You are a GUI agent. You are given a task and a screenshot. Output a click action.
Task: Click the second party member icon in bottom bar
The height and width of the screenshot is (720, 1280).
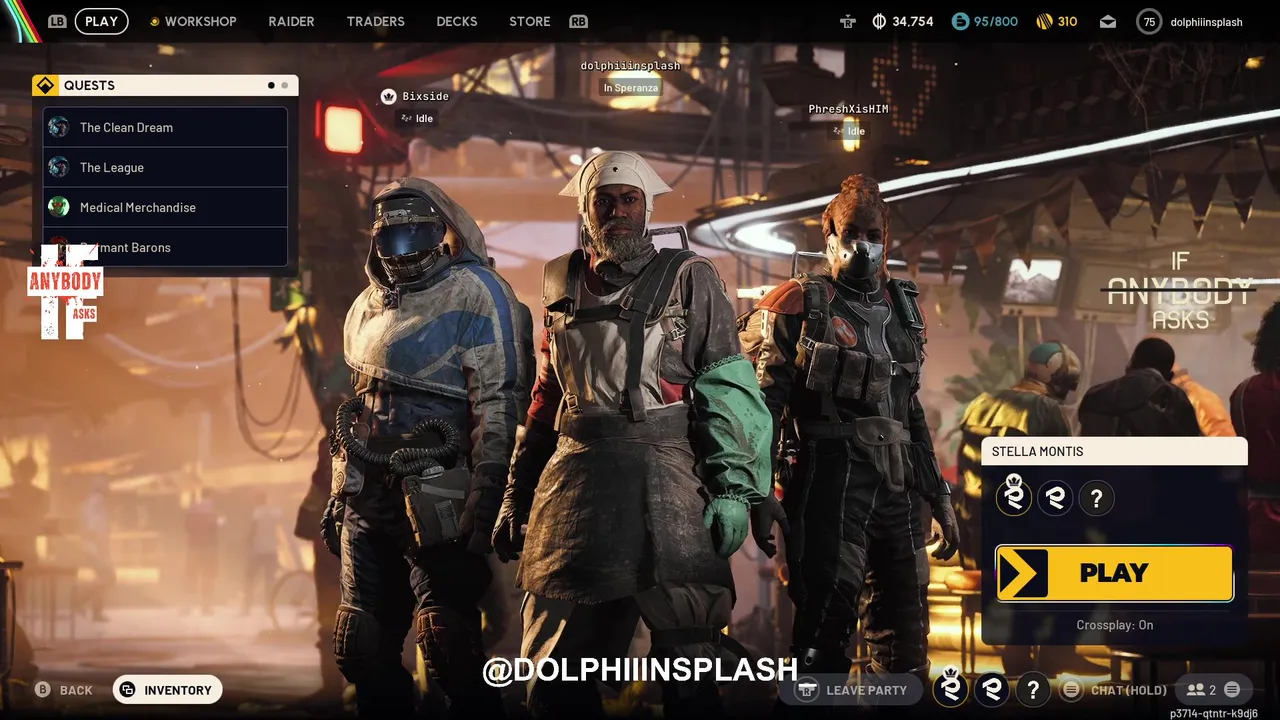(992, 690)
